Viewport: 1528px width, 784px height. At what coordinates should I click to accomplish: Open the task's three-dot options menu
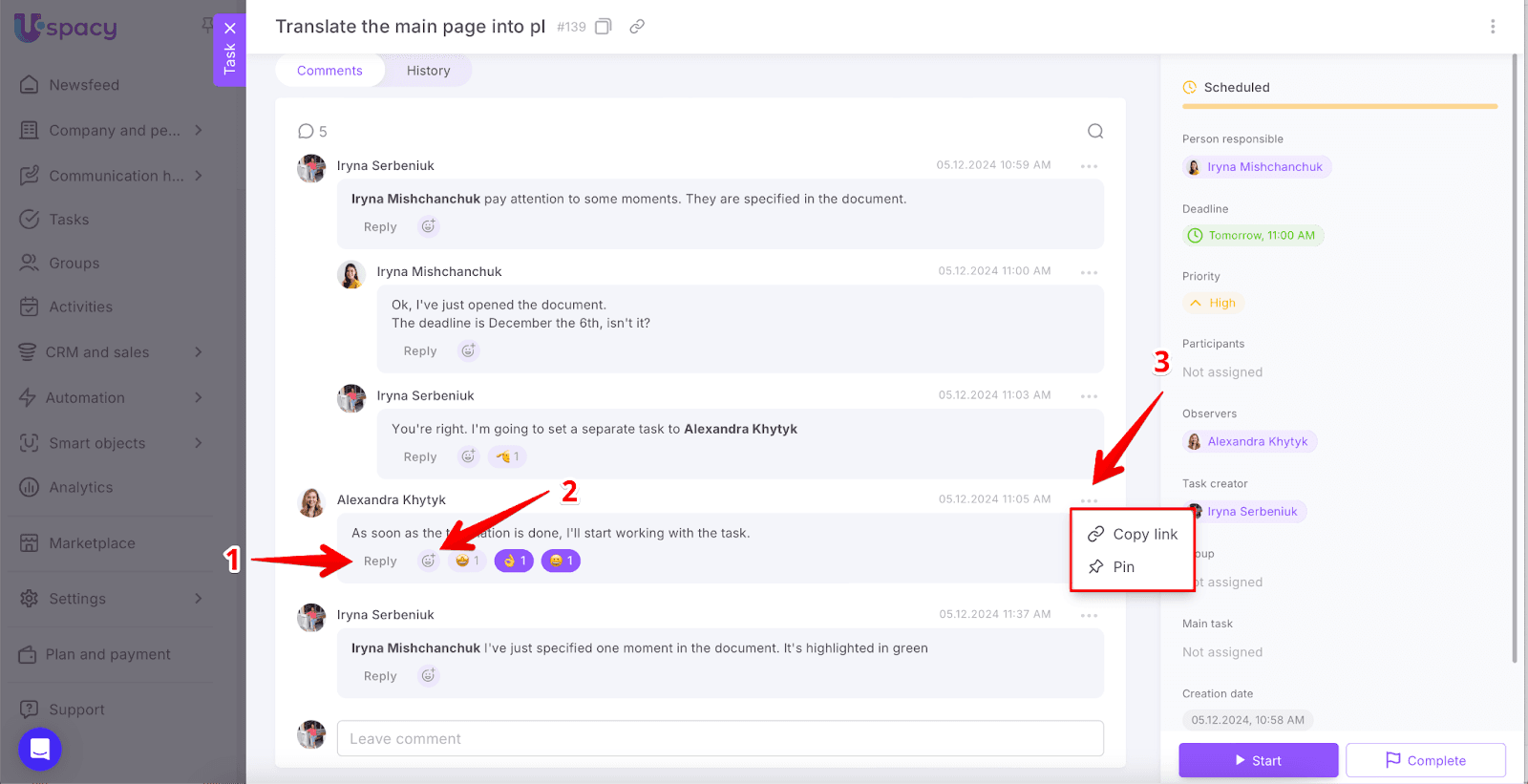(x=1493, y=27)
